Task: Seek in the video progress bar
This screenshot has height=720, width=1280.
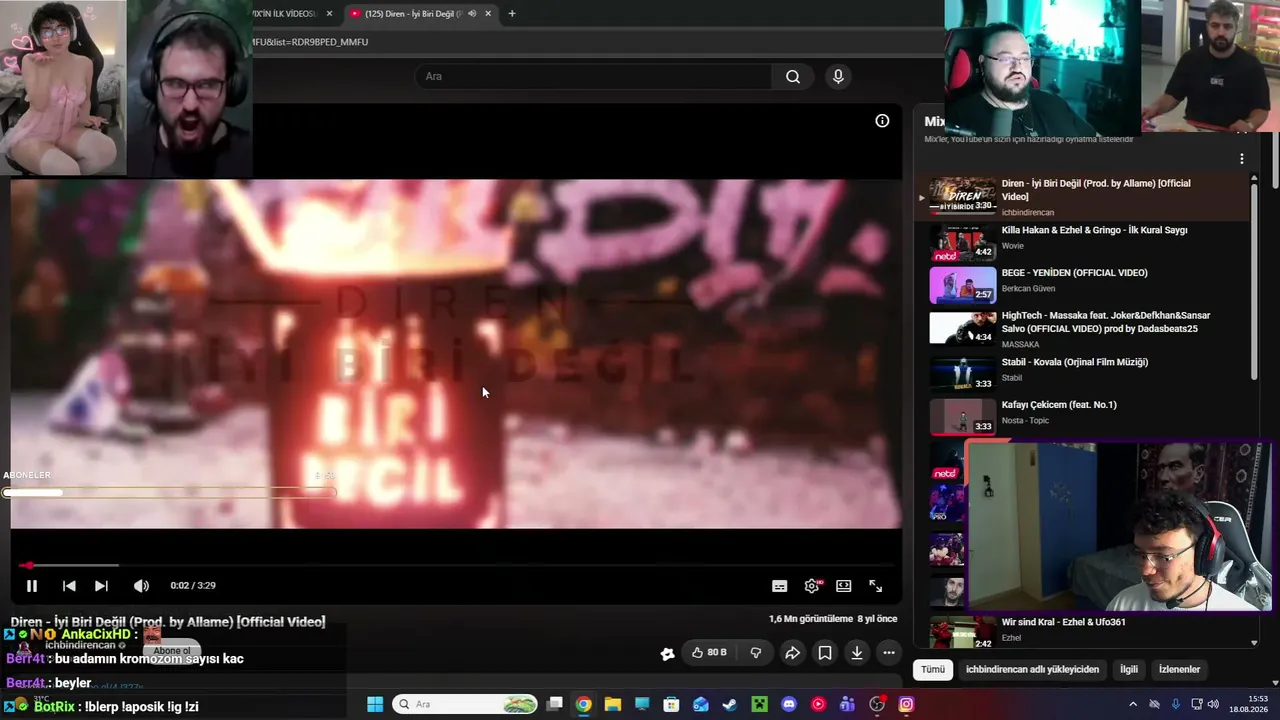Action: [x=456, y=566]
